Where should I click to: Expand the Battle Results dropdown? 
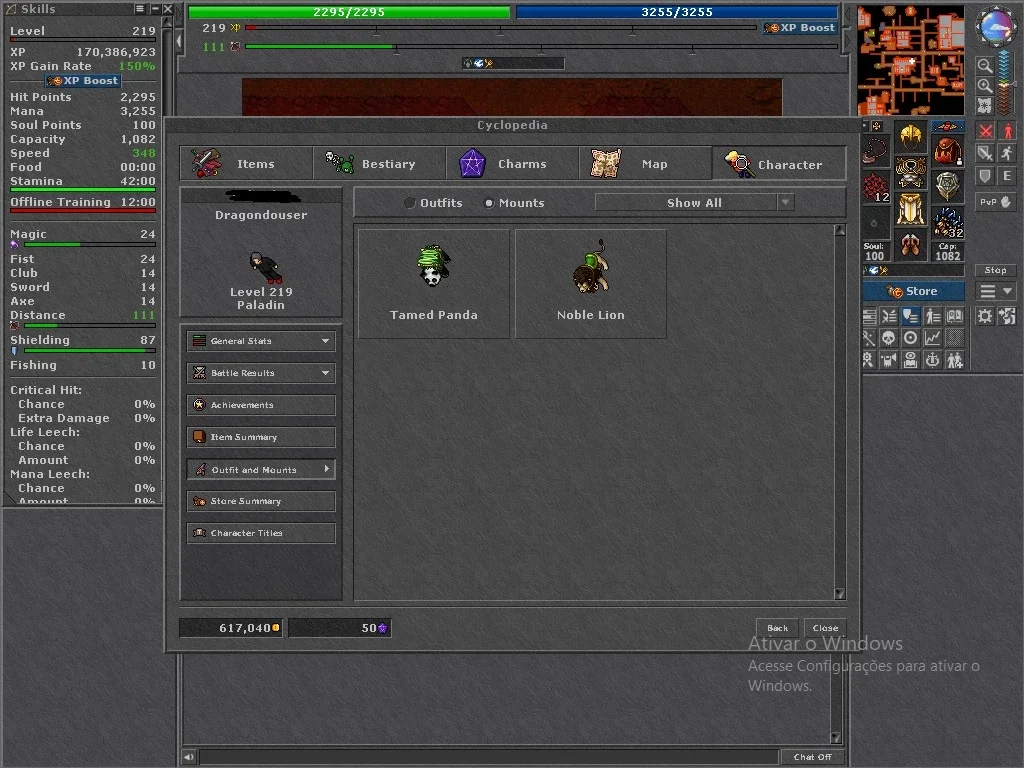point(261,373)
